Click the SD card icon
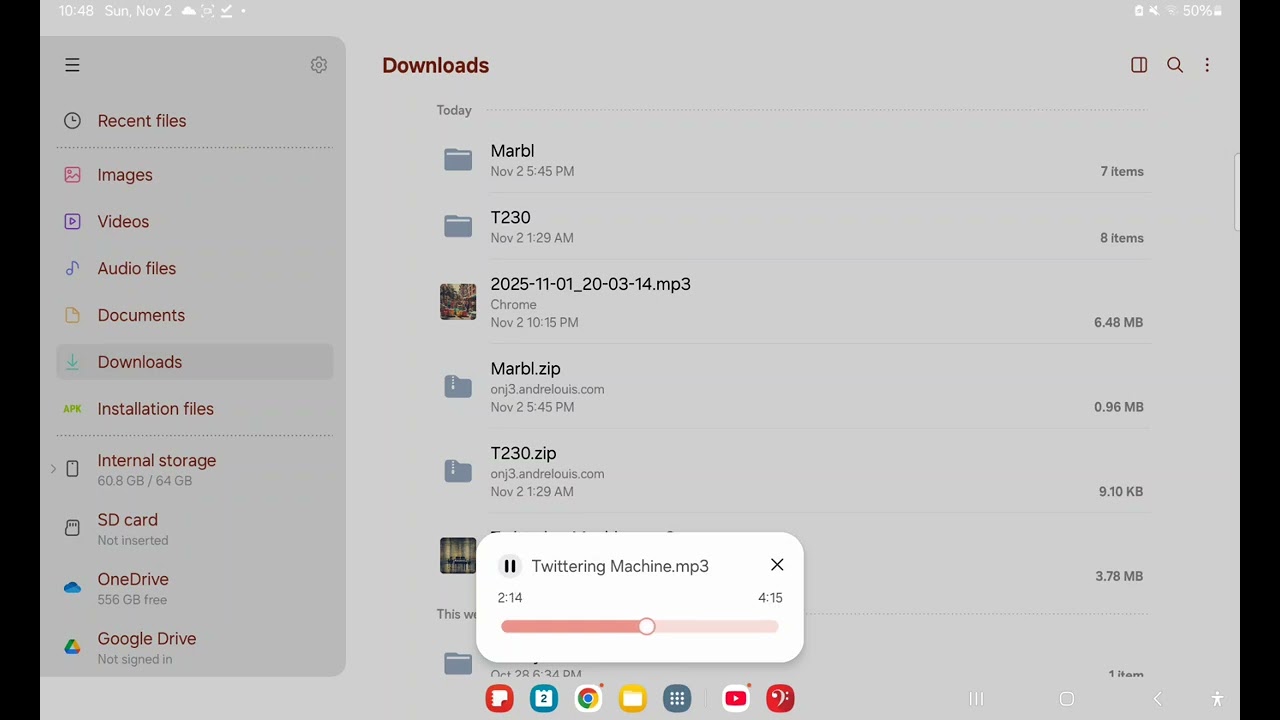Viewport: 1280px width, 720px height. (72, 528)
